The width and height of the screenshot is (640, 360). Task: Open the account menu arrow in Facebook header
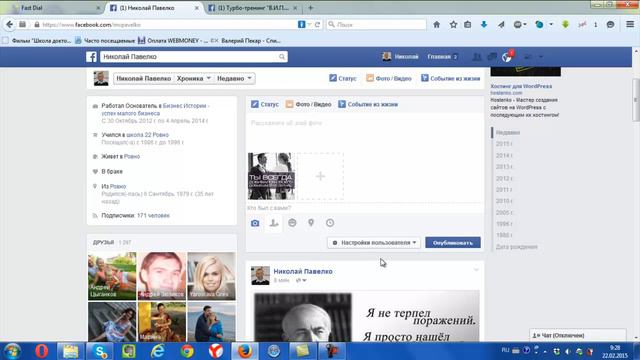coord(541,57)
